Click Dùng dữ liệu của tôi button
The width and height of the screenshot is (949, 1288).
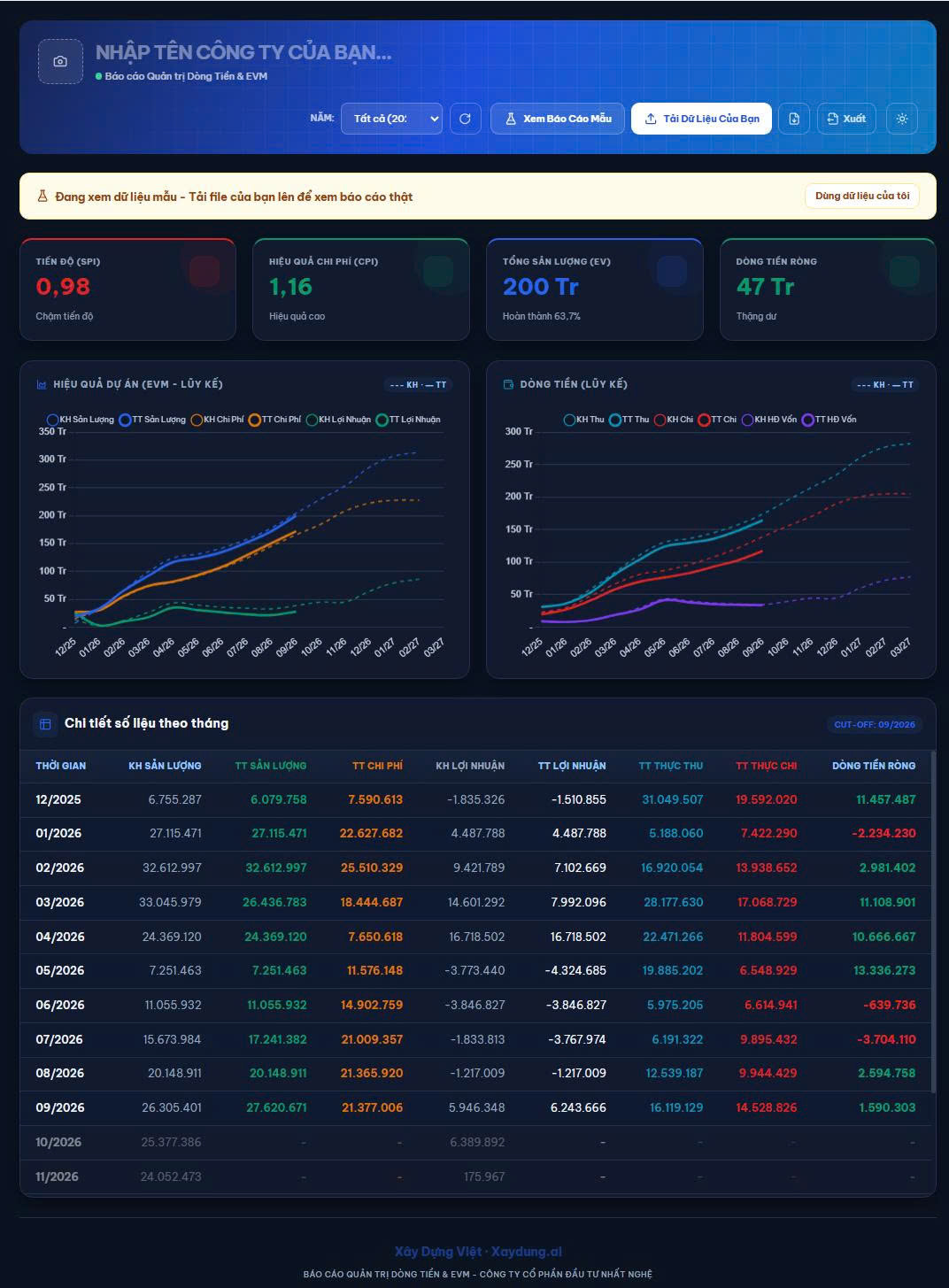click(x=862, y=196)
